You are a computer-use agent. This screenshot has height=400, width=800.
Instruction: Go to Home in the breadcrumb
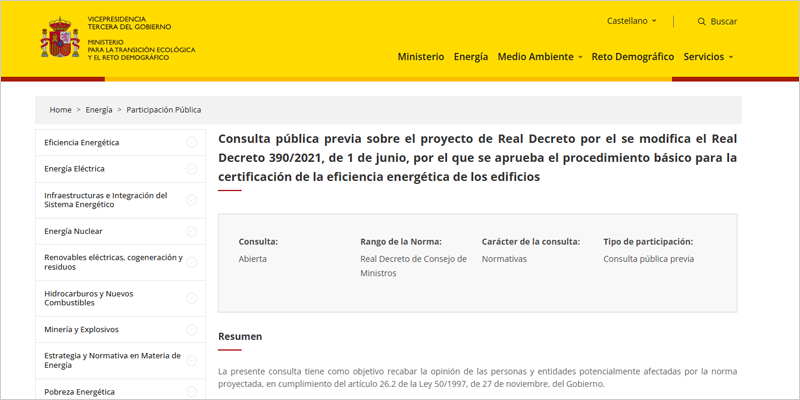pyautogui.click(x=61, y=110)
